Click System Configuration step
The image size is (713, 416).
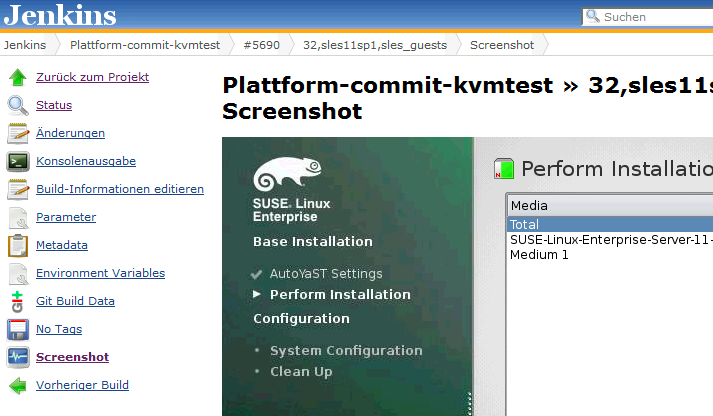pyautogui.click(x=346, y=351)
